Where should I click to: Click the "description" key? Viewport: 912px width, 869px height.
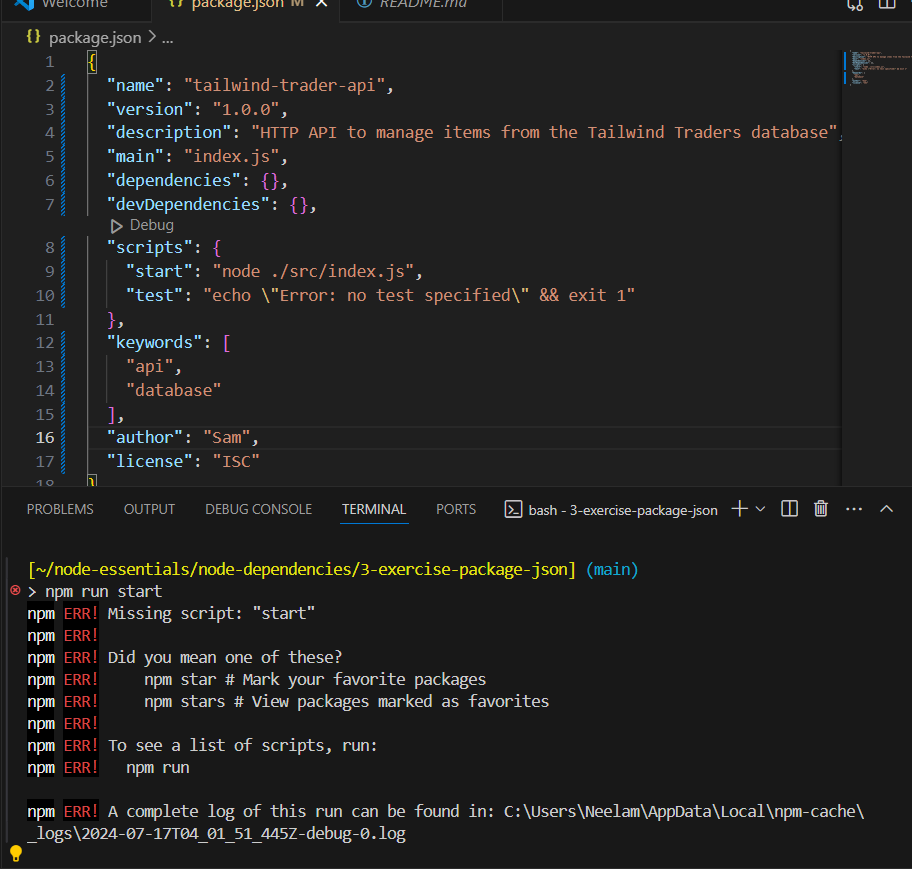coord(169,133)
